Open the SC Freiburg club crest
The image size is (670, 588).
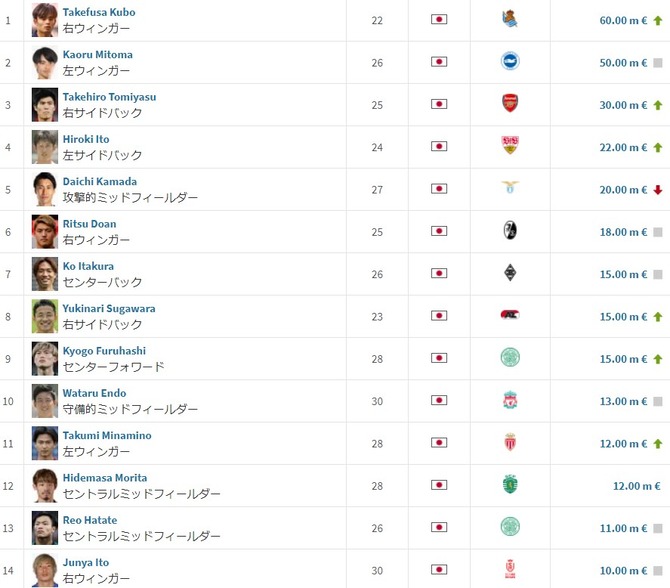pyautogui.click(x=510, y=230)
